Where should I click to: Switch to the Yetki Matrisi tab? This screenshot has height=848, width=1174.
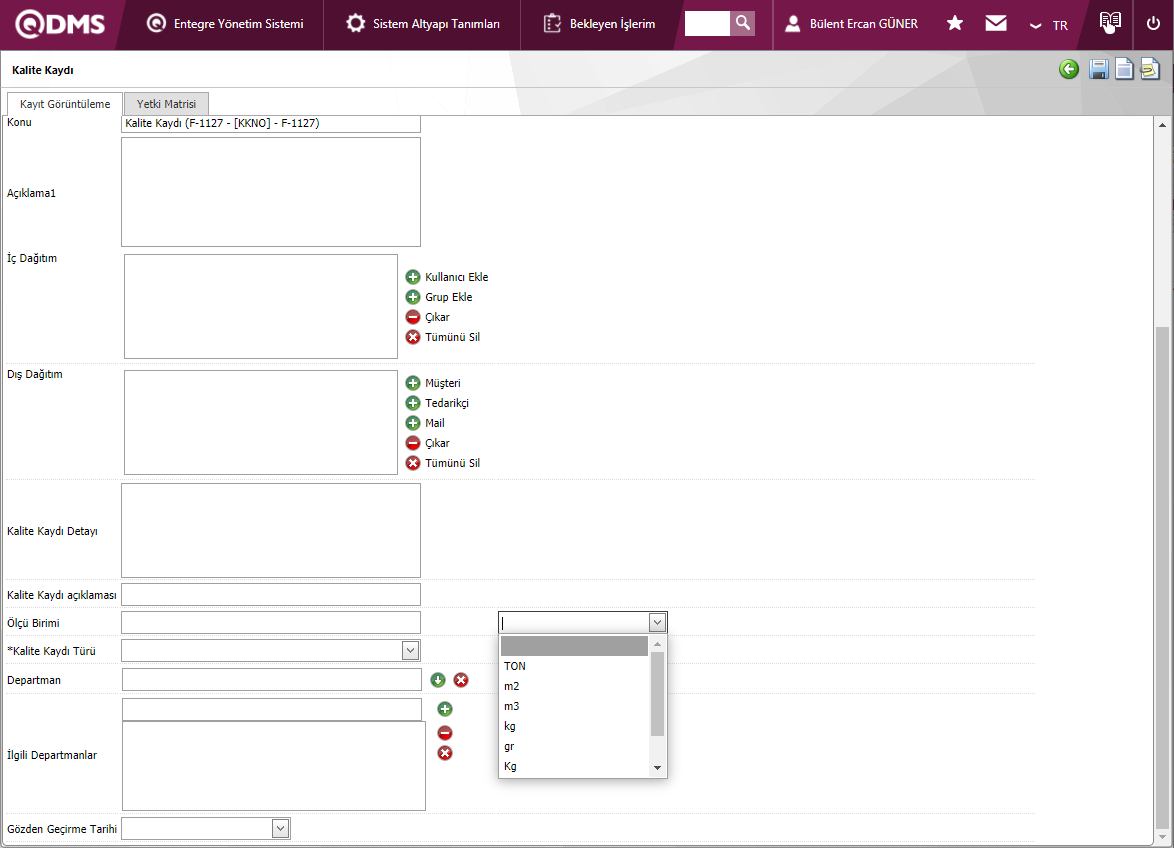point(166,104)
